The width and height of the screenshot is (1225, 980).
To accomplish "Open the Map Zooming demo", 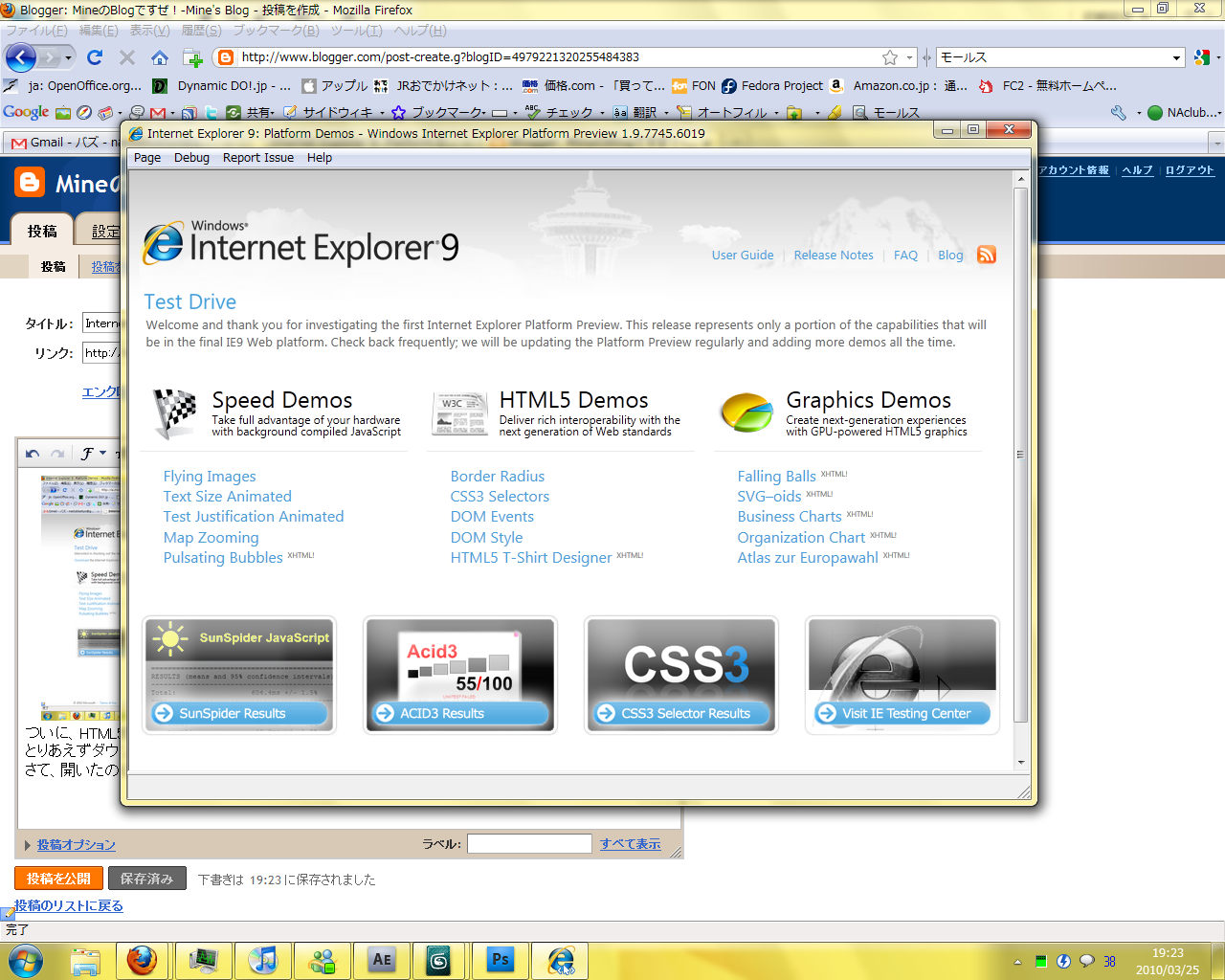I will pos(211,538).
